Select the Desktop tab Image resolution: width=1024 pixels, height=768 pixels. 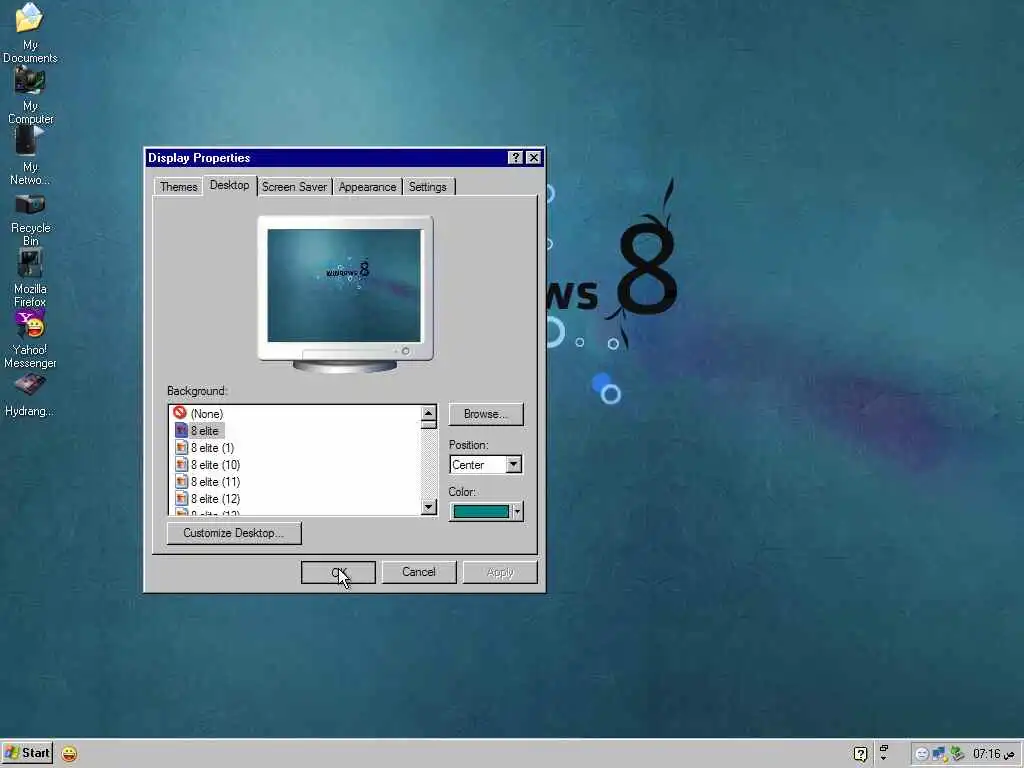229,185
